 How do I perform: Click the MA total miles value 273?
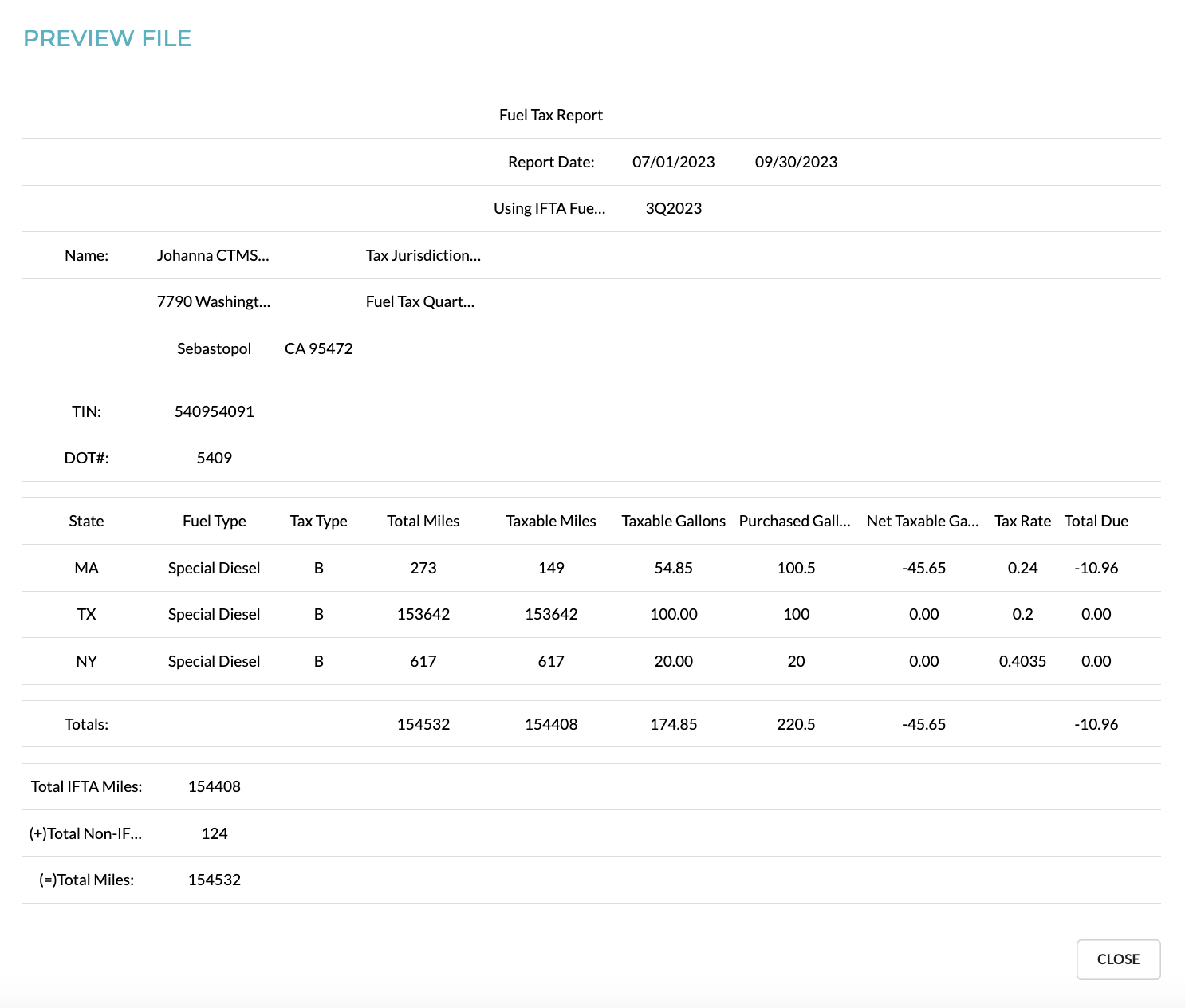(423, 568)
